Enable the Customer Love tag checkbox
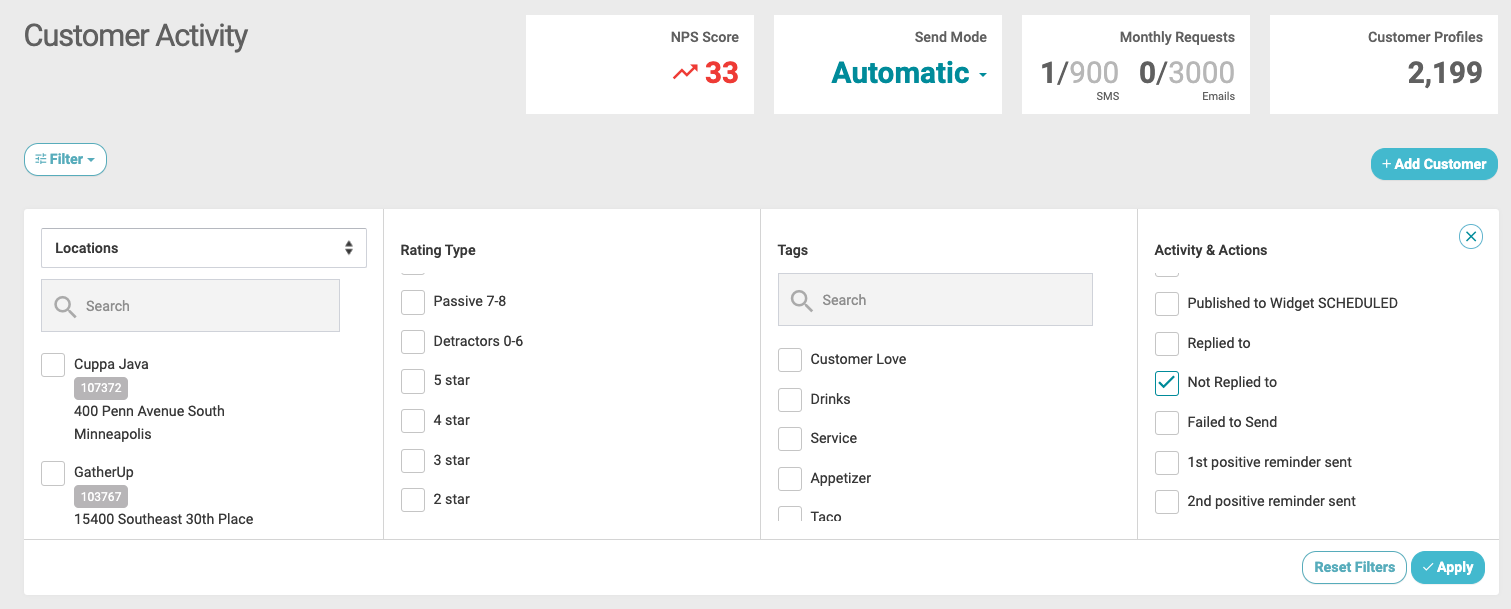This screenshot has height=609, width=1511. pos(790,359)
